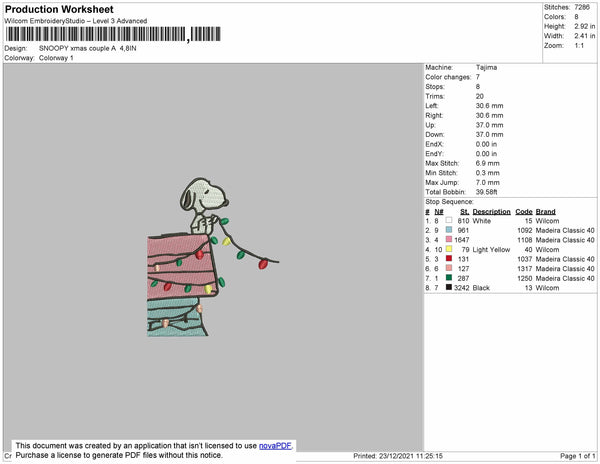
Task: Click 'Wilcom EmbroideryStudio – Level 3 Advanced' text
Action: 76,21
